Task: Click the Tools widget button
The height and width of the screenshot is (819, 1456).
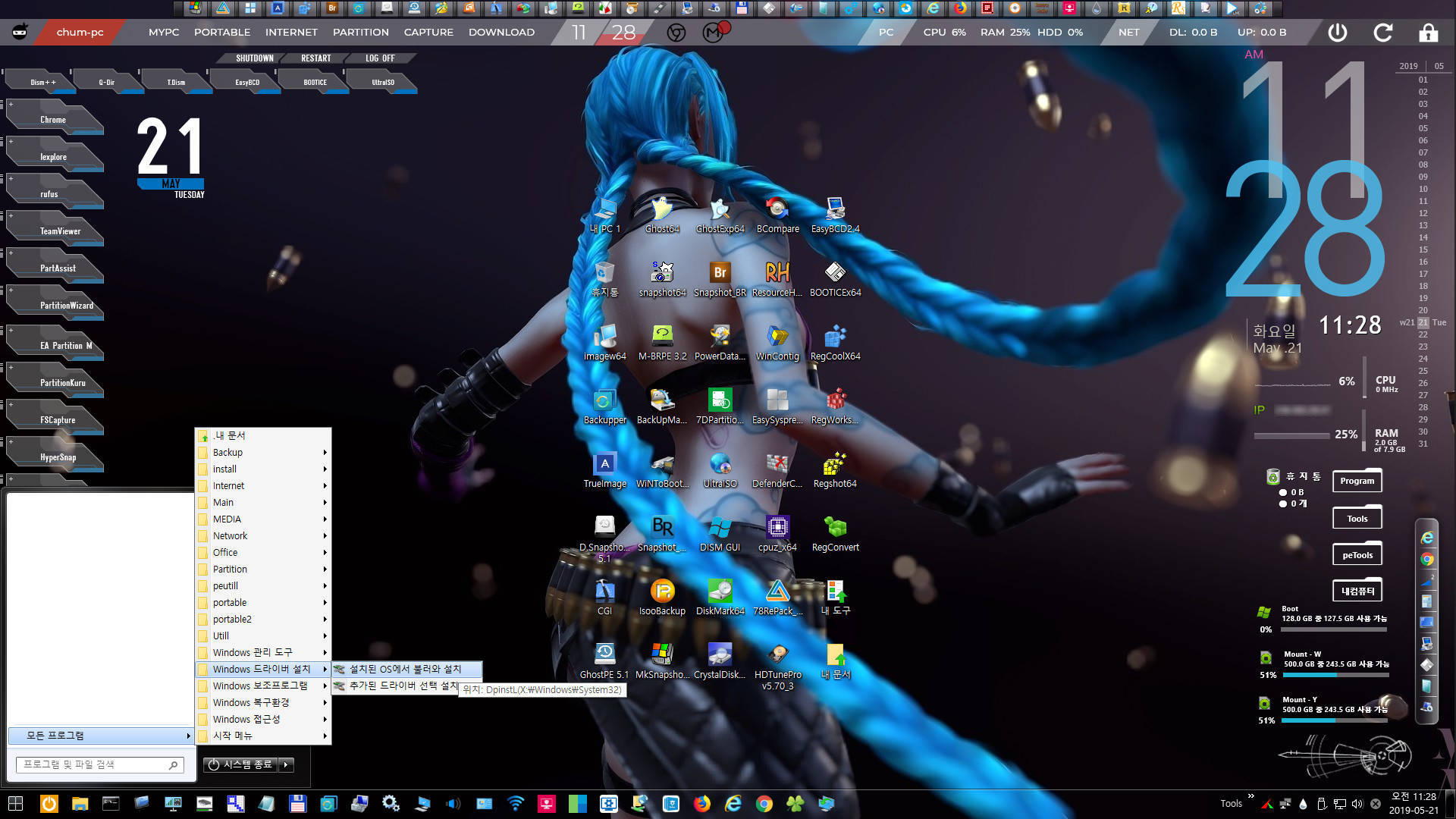Action: point(1357,519)
